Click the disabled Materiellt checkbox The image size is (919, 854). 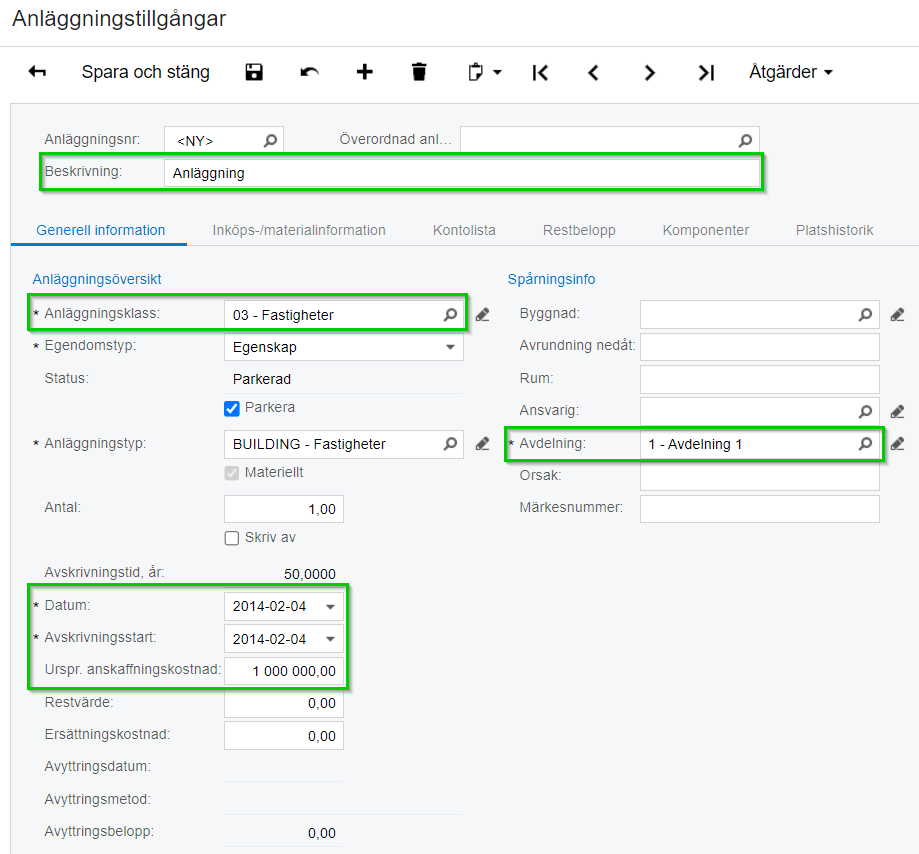(232, 473)
